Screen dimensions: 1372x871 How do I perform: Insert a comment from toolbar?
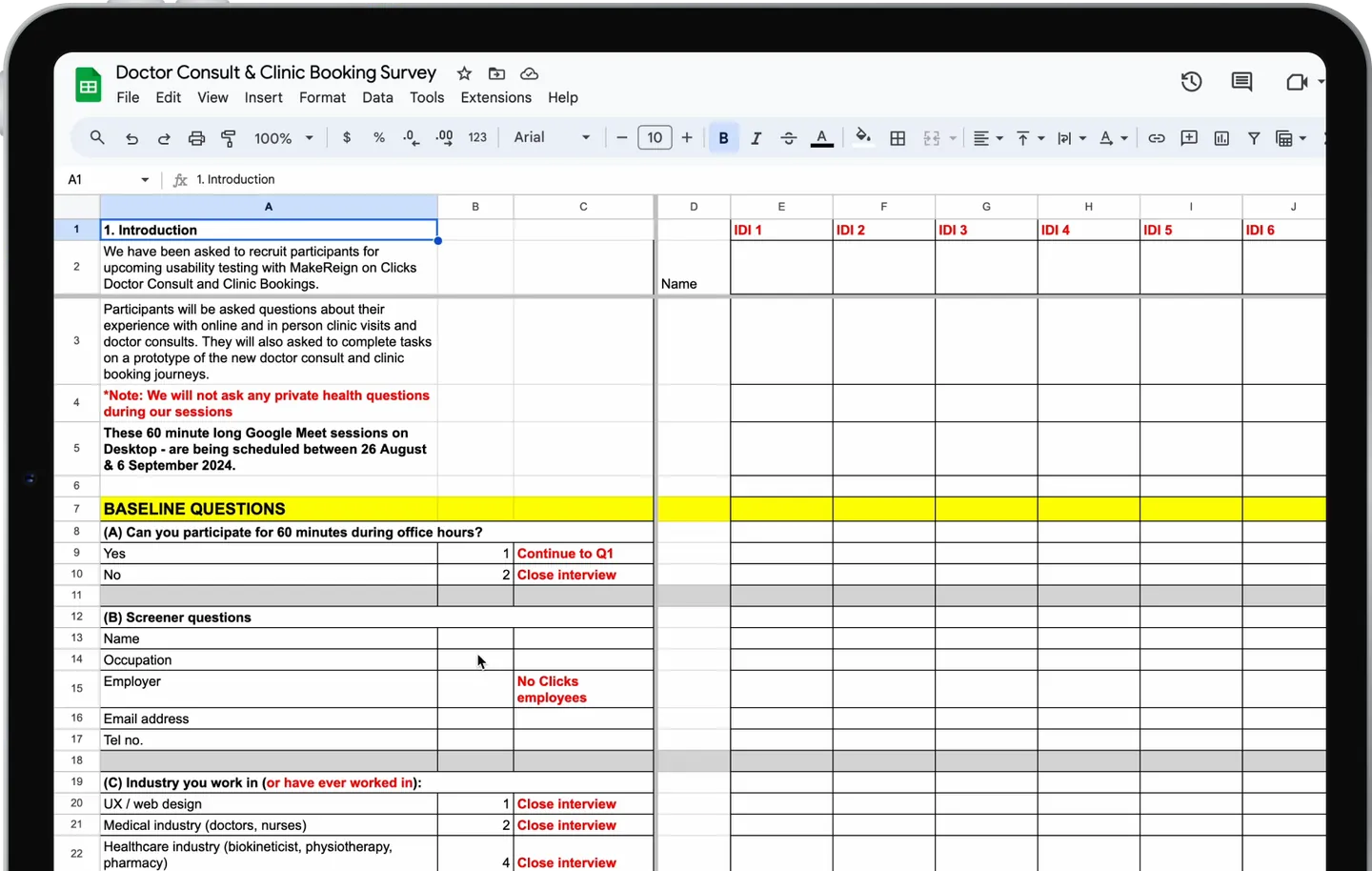pyautogui.click(x=1189, y=138)
